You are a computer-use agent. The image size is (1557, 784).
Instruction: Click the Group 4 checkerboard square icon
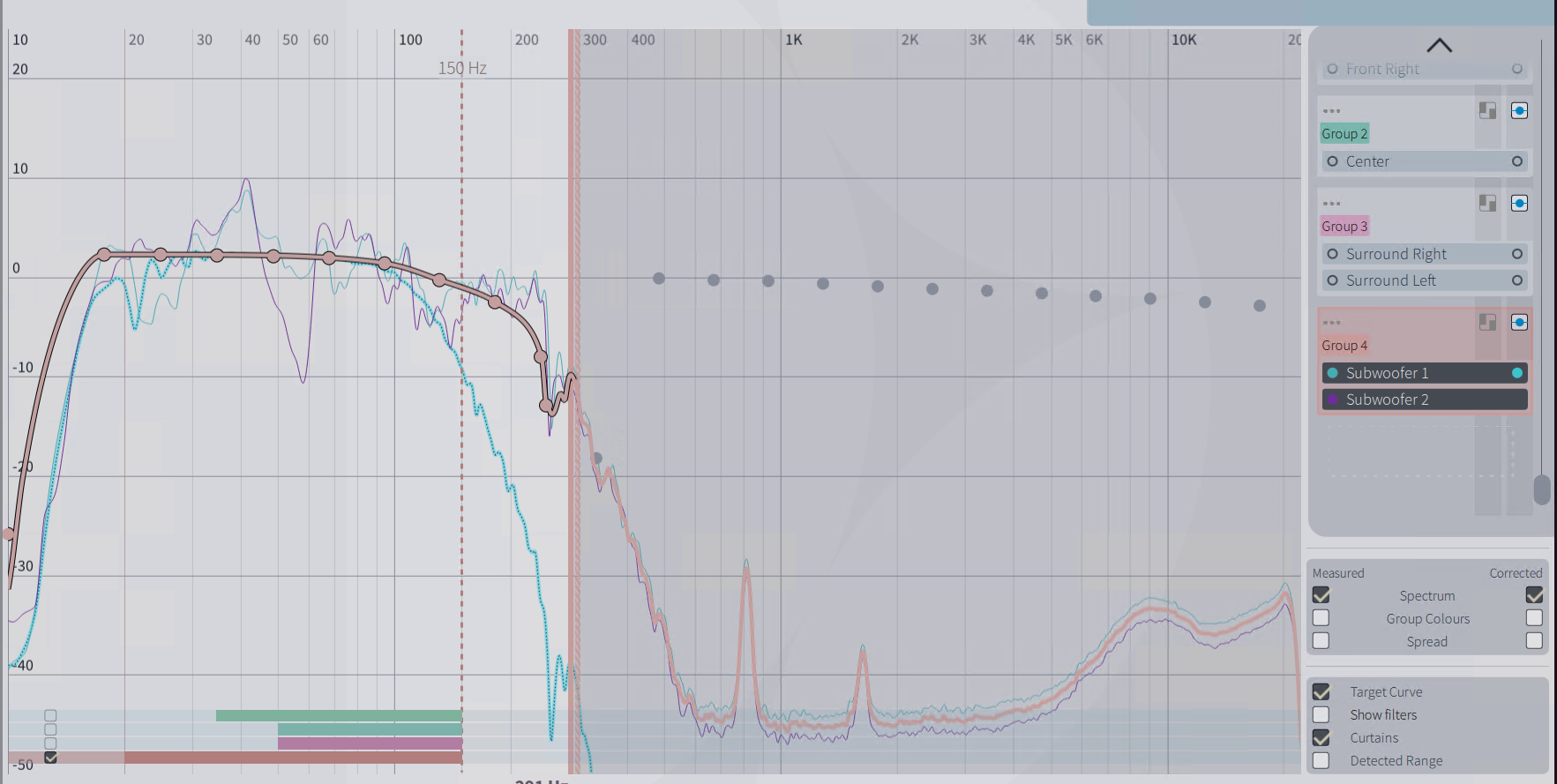[x=1487, y=323]
